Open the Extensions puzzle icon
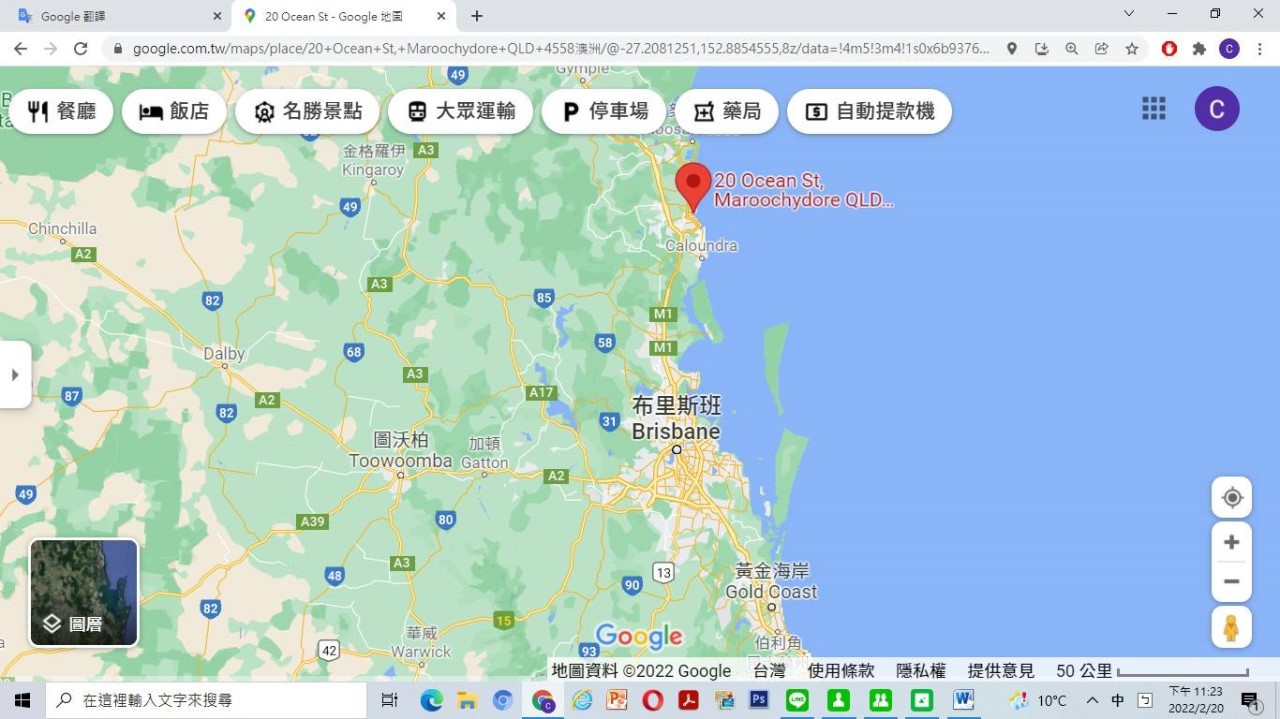1280x719 pixels. [x=1199, y=48]
